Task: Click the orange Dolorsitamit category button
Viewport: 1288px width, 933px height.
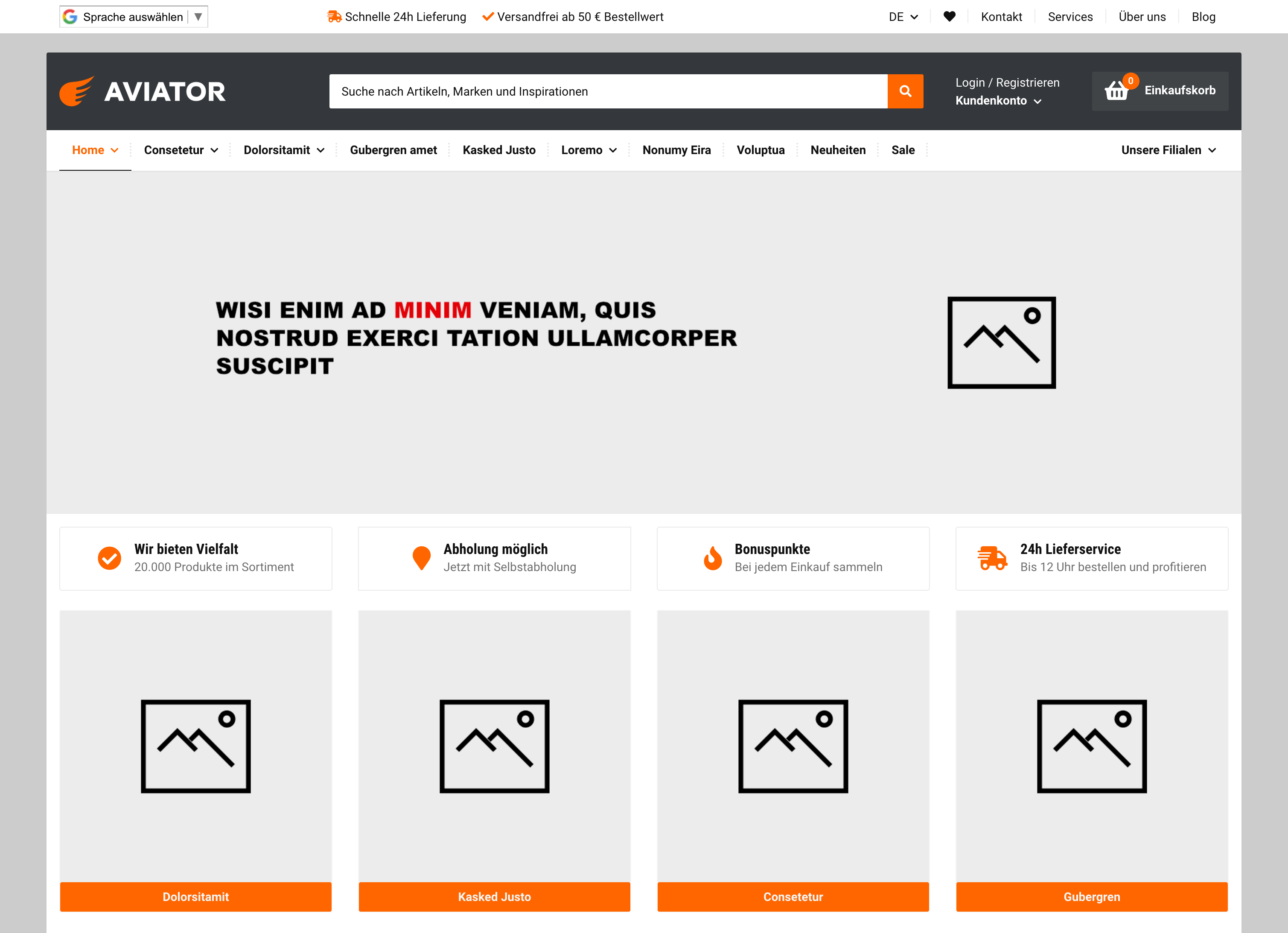Action: point(196,897)
